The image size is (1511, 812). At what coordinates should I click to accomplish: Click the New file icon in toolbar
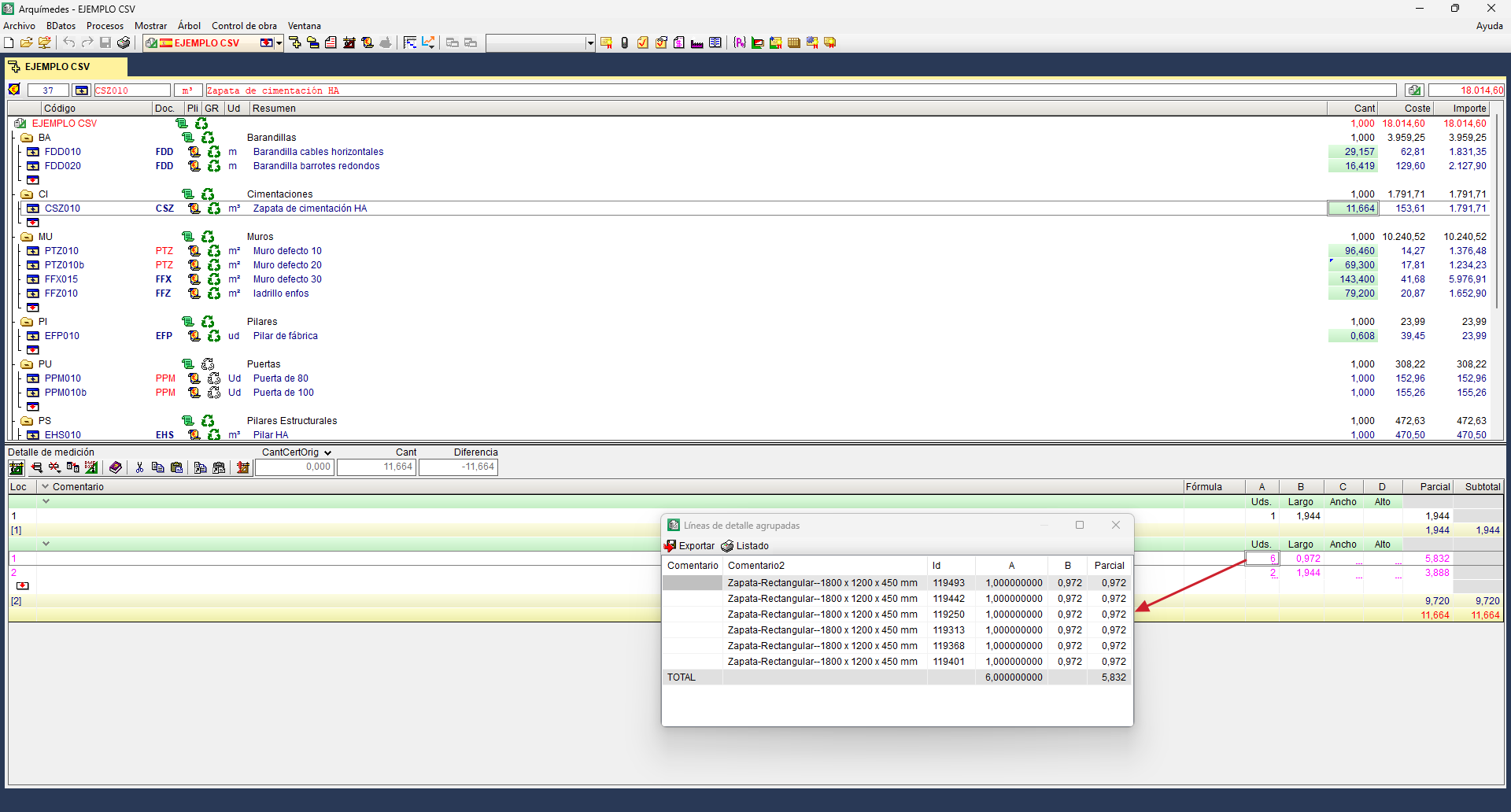point(9,42)
